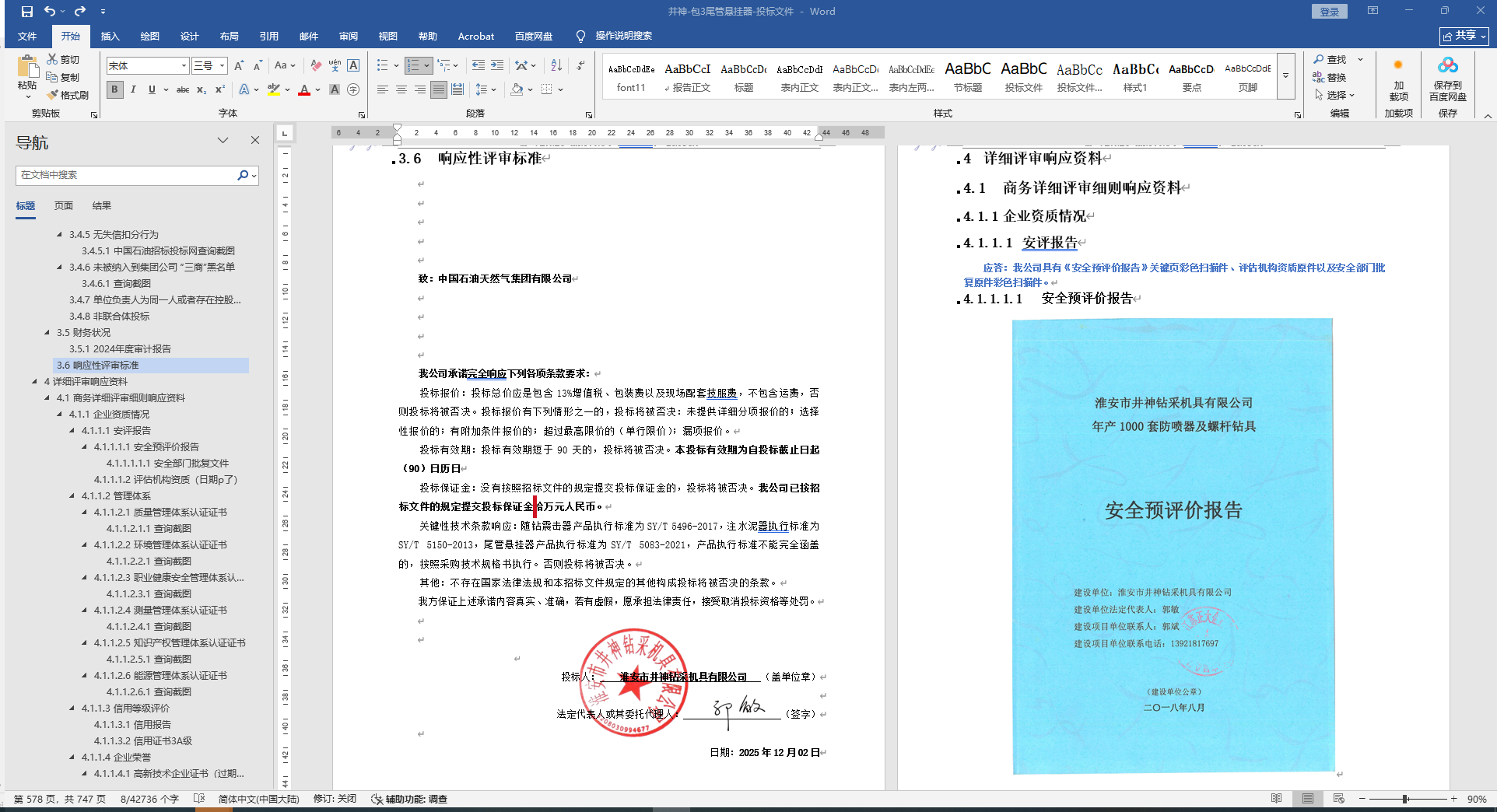The image size is (1497, 812).
Task: Switch to the 布局 layout tab
Action: (229, 36)
